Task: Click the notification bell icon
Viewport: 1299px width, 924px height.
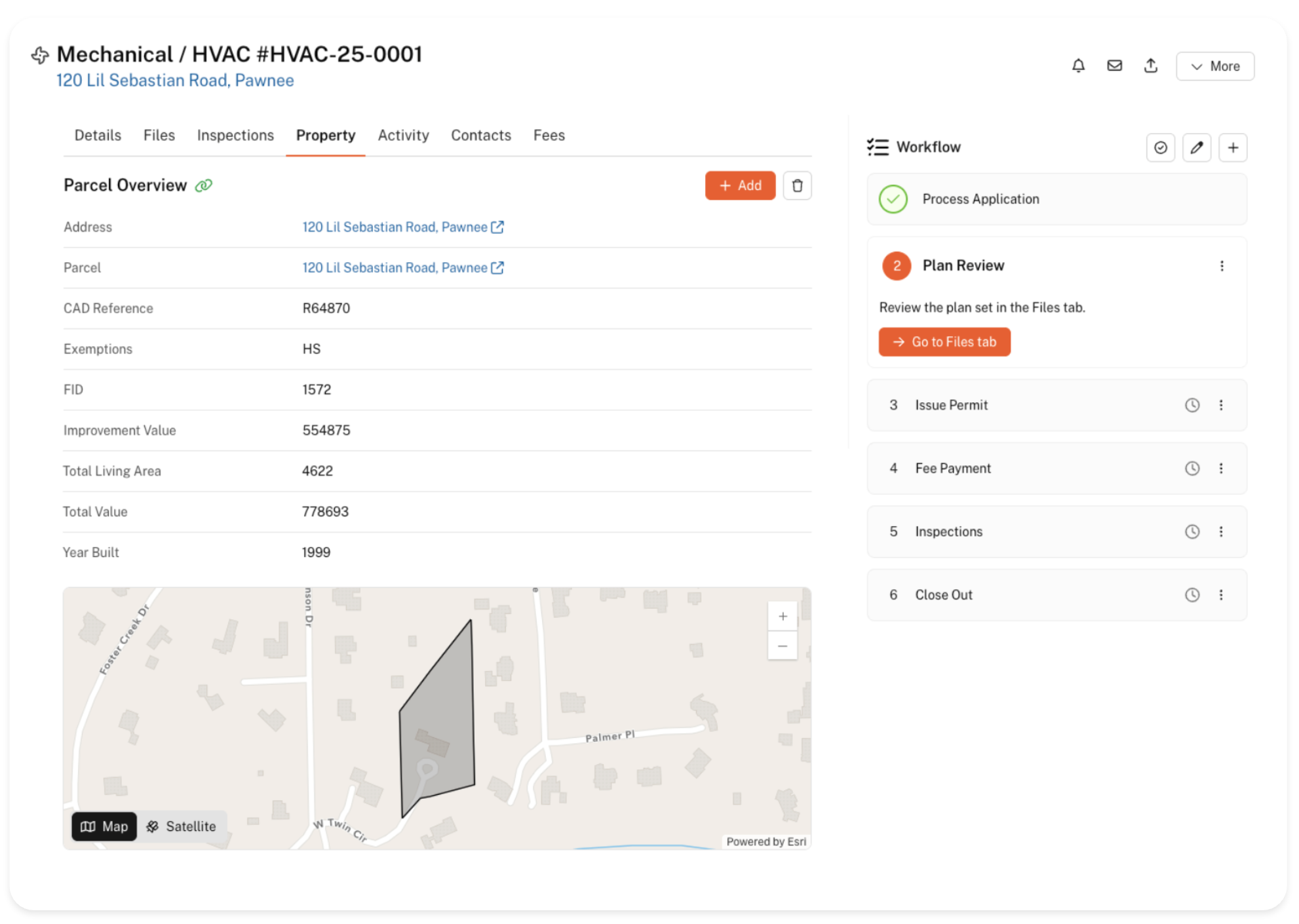Action: click(x=1078, y=66)
